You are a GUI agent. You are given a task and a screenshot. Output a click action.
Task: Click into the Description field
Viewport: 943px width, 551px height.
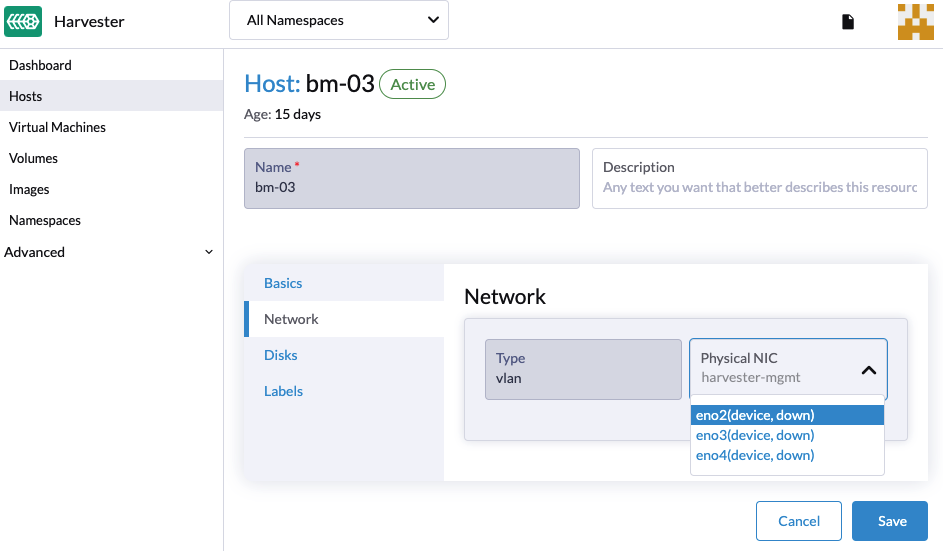click(760, 179)
